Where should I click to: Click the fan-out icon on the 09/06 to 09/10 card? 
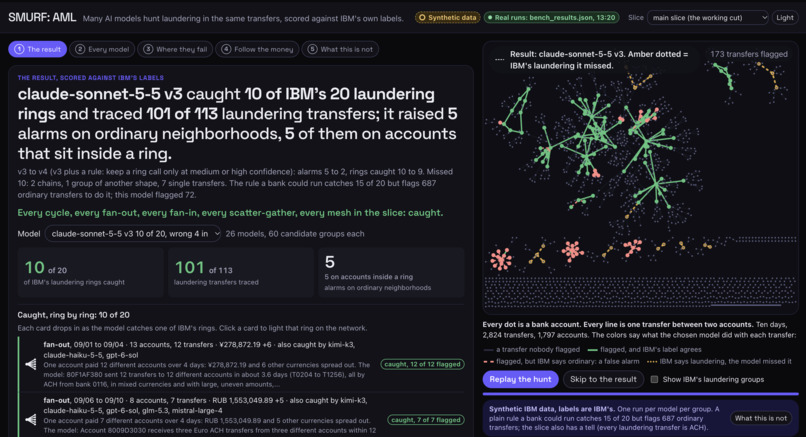[x=31, y=420]
